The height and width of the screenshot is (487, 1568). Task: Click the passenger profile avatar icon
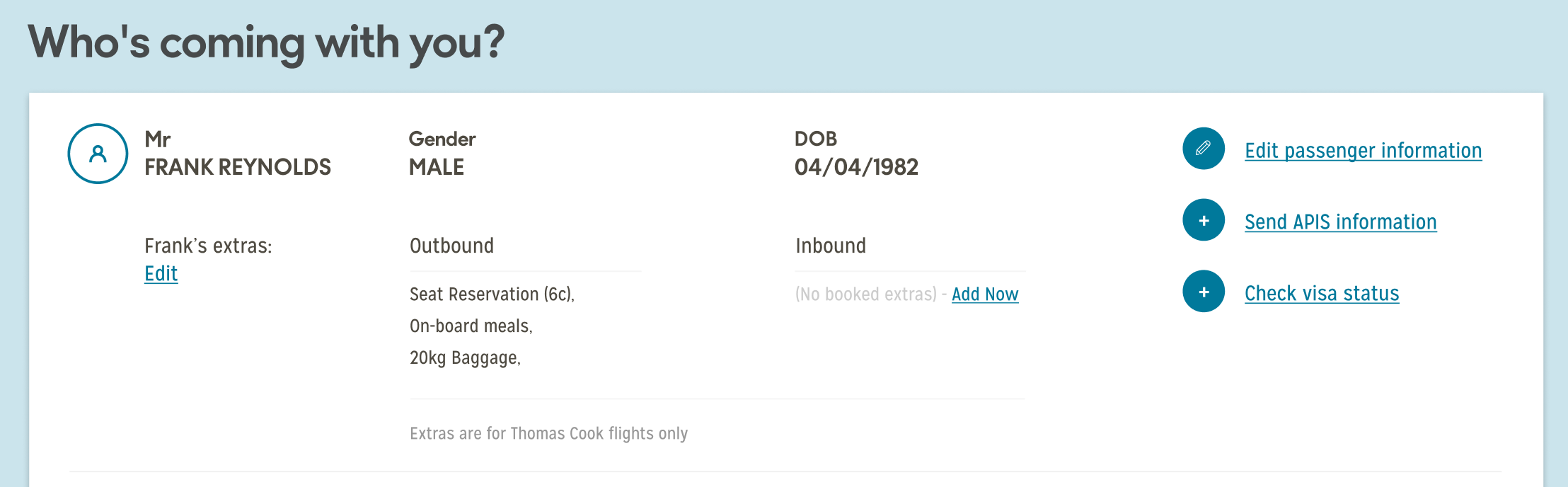(x=98, y=154)
